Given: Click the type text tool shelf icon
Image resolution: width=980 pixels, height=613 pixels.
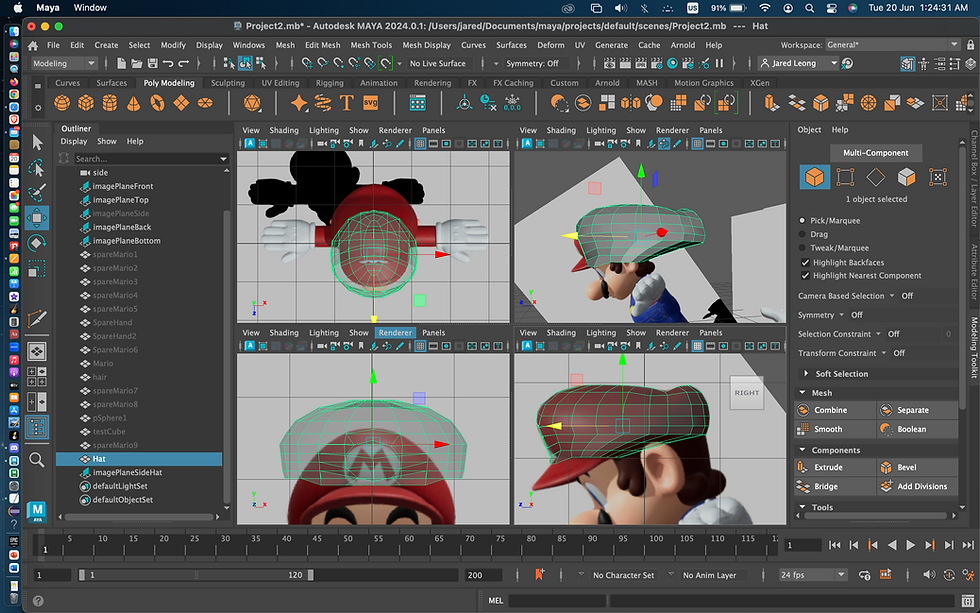Looking at the screenshot, I should tap(347, 103).
